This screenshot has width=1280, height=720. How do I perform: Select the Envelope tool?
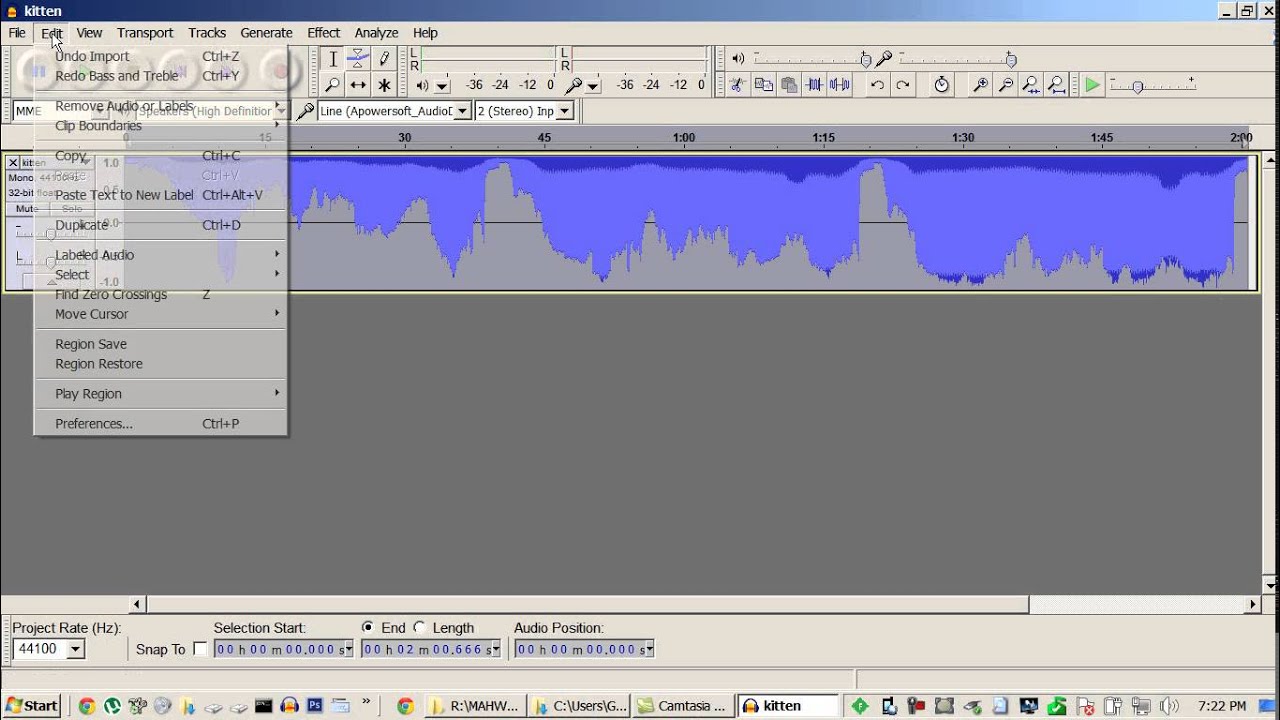click(358, 59)
